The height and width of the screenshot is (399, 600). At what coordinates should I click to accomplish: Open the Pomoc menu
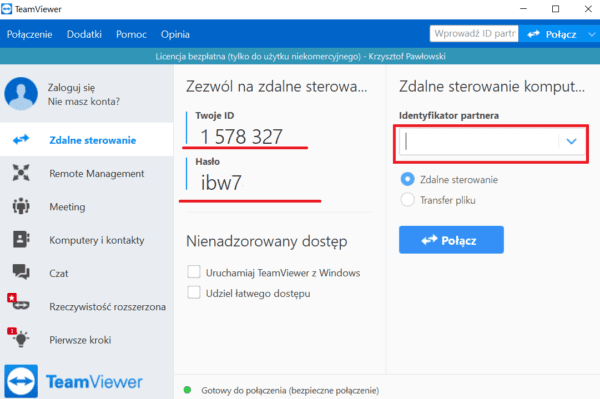[131, 34]
